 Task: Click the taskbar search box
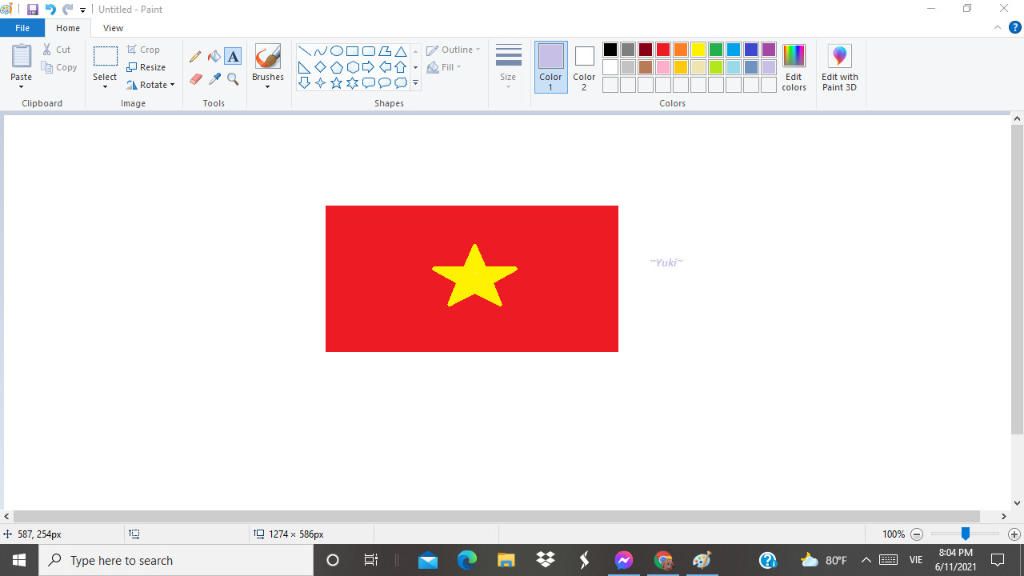(x=176, y=560)
